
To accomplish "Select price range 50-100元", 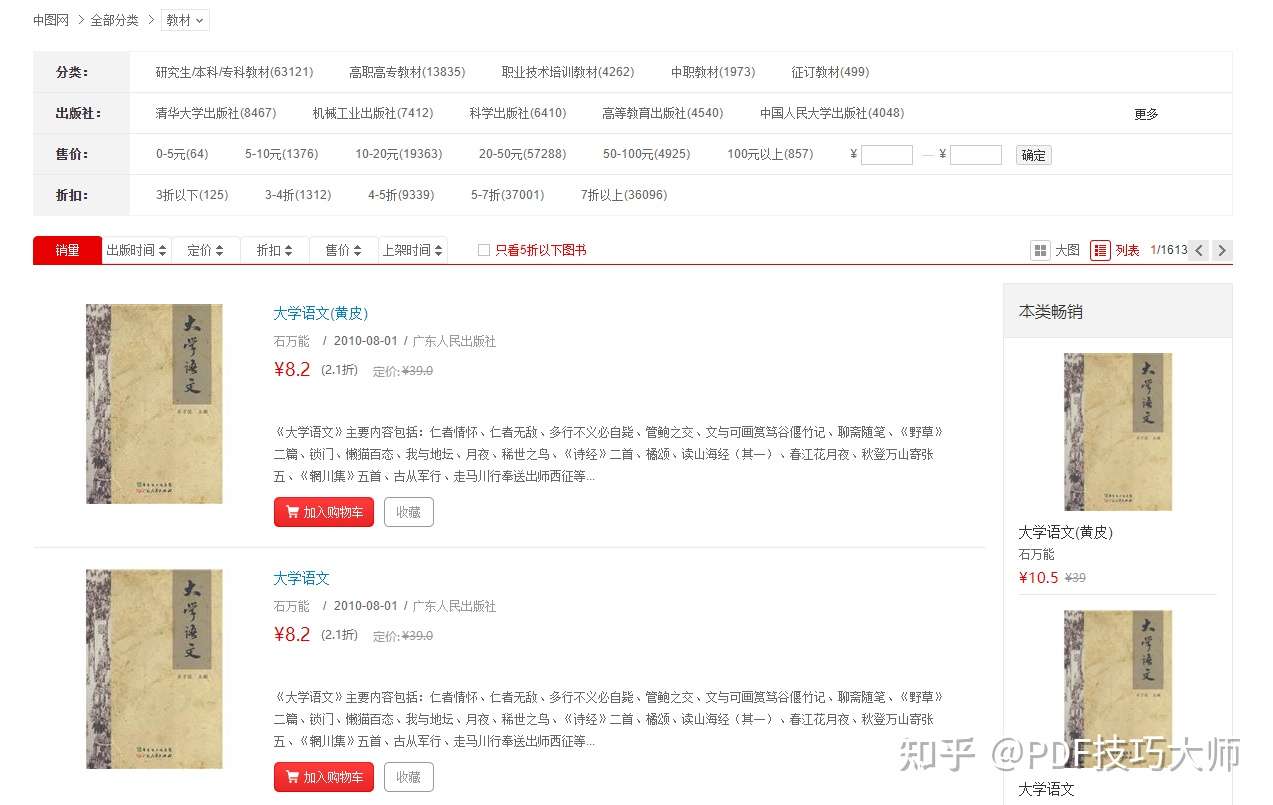I will pyautogui.click(x=647, y=154).
